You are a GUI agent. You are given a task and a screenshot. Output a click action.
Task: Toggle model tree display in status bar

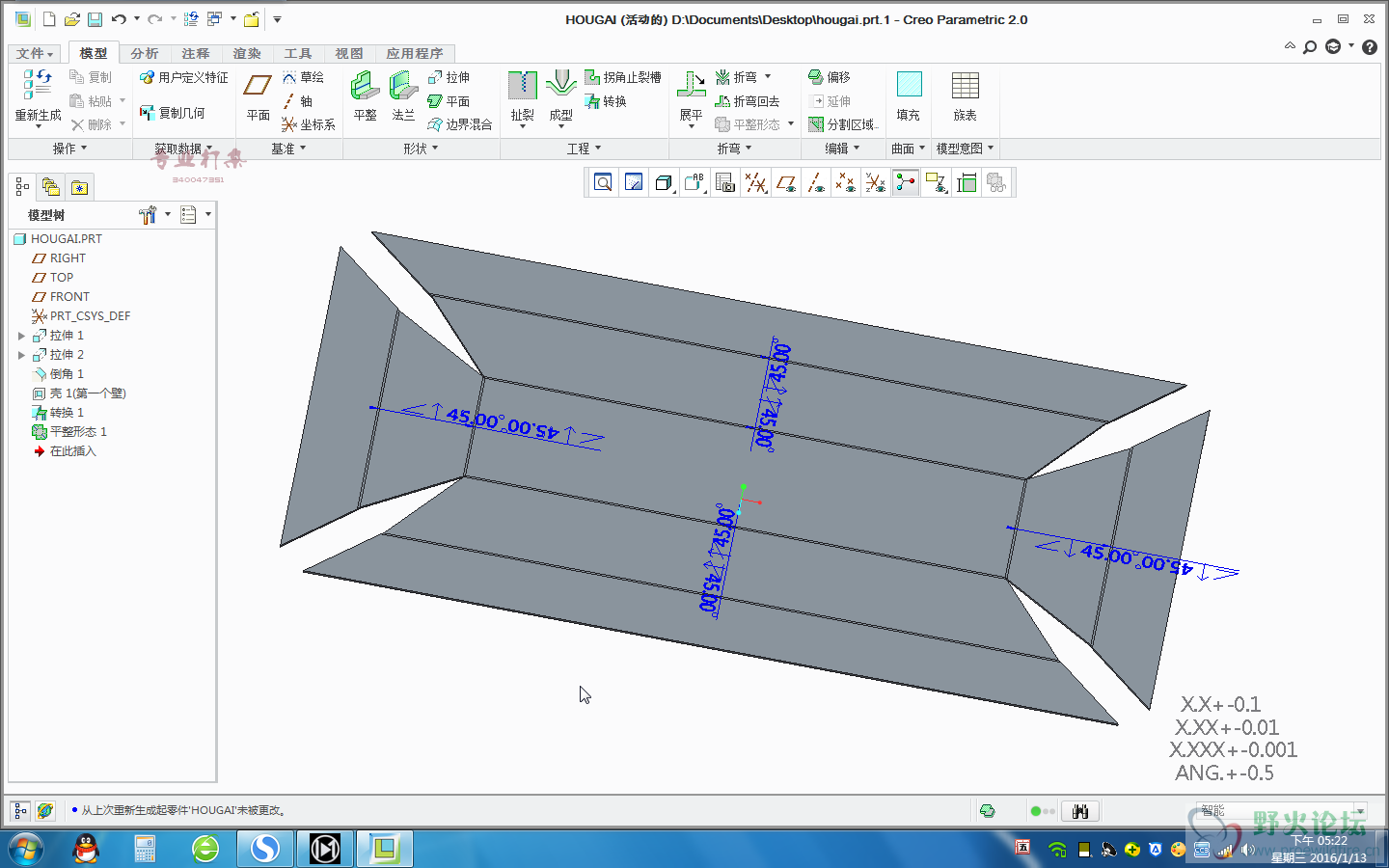[x=20, y=811]
